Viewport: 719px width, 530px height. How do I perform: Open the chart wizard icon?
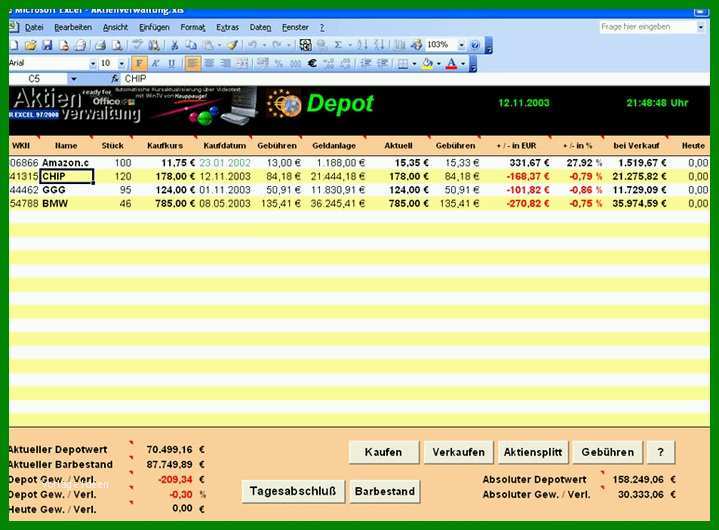click(x=399, y=45)
